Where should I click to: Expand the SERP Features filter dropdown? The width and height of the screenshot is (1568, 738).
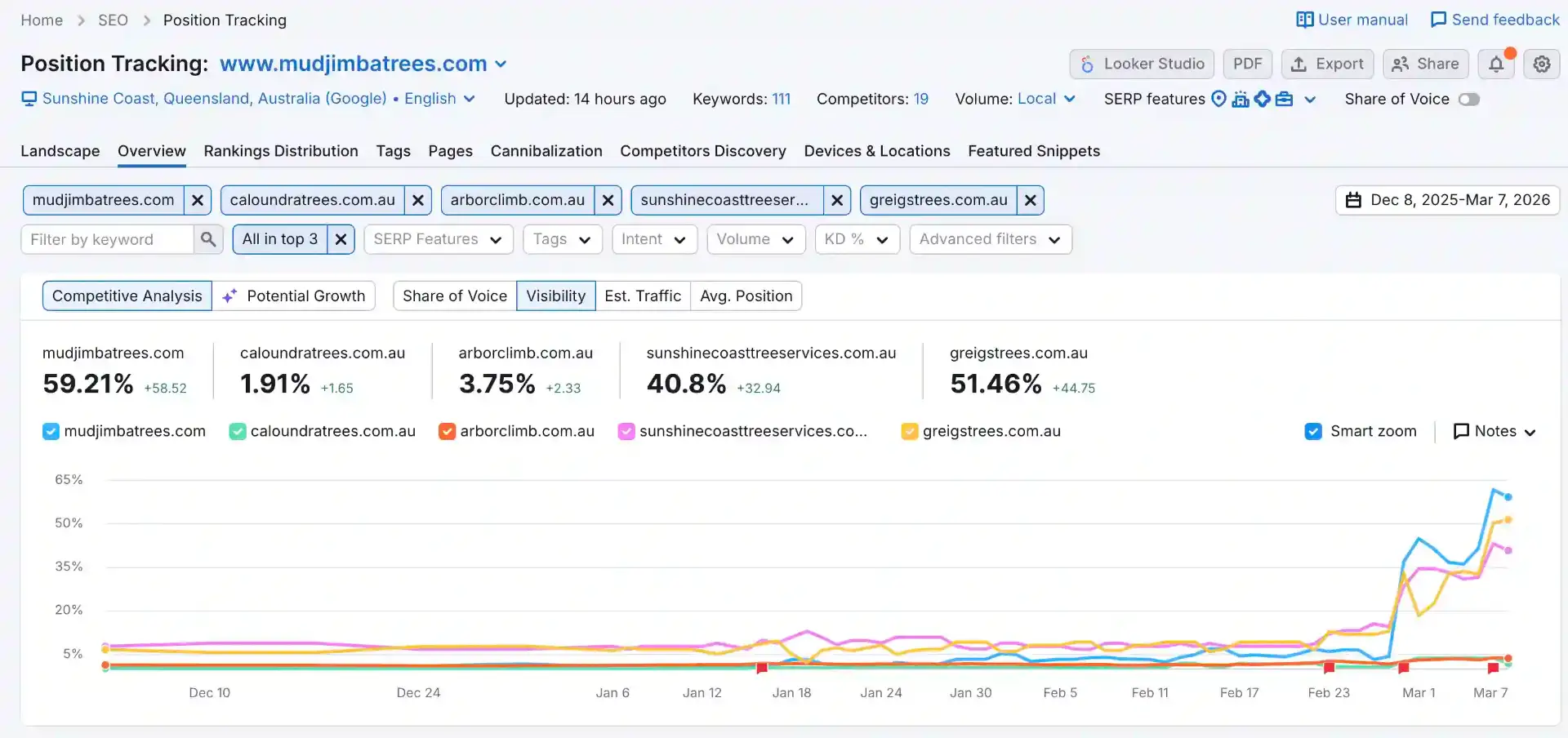pos(439,239)
